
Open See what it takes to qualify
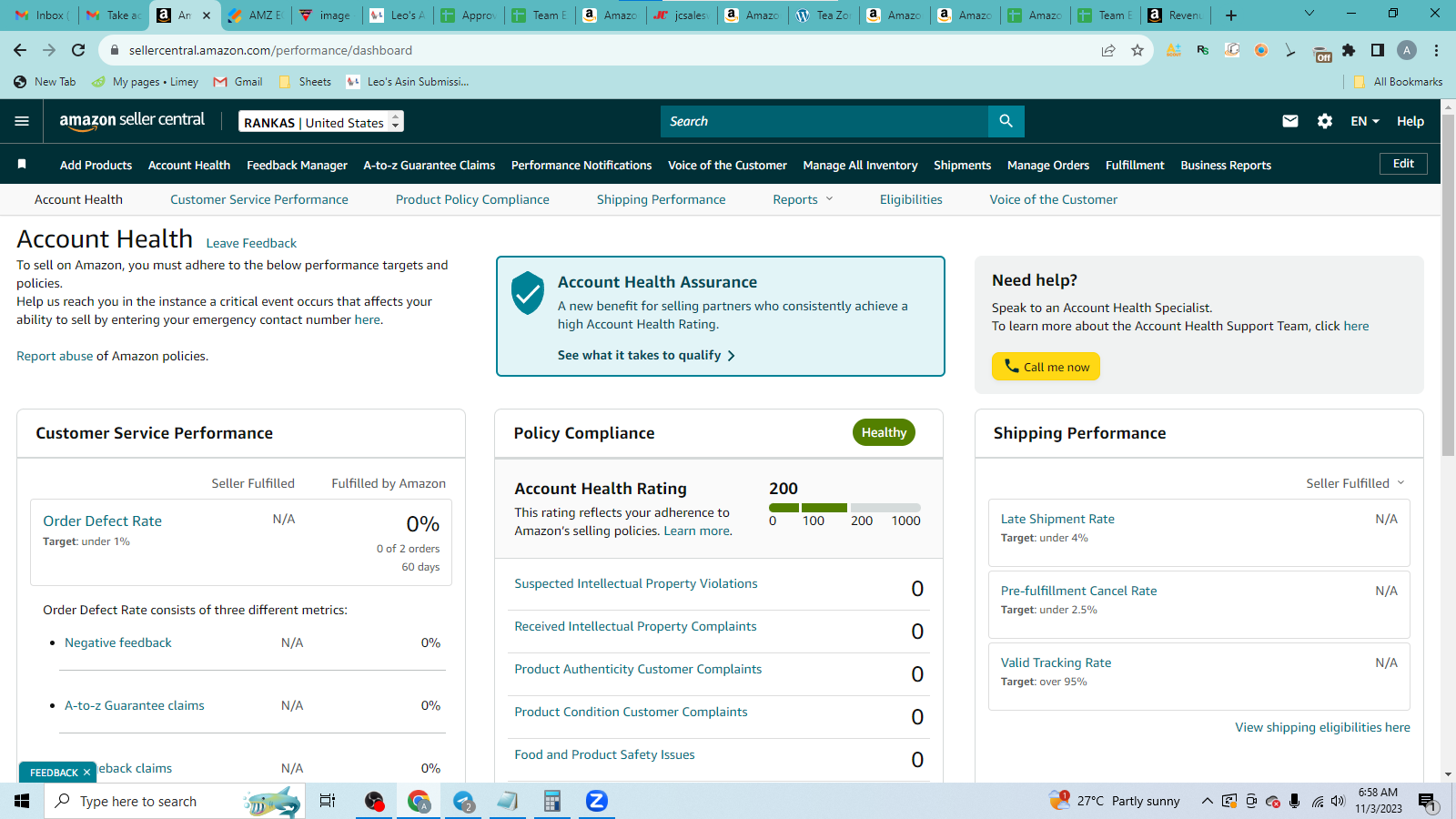click(646, 355)
